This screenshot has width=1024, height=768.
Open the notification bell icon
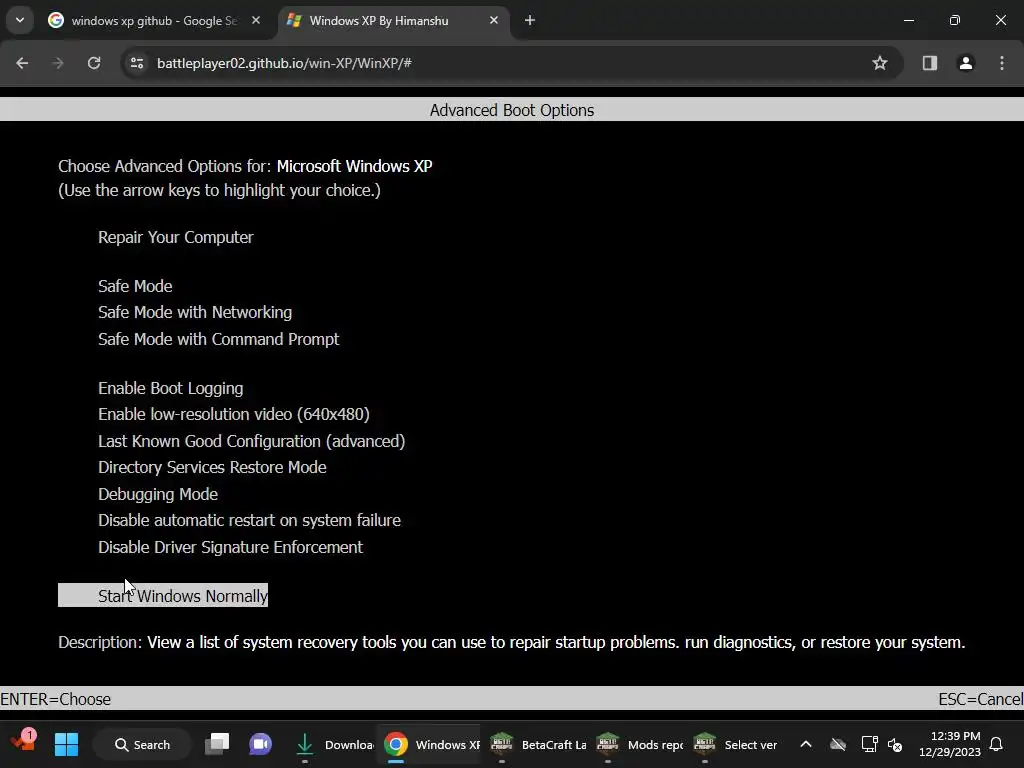pyautogui.click(x=997, y=744)
